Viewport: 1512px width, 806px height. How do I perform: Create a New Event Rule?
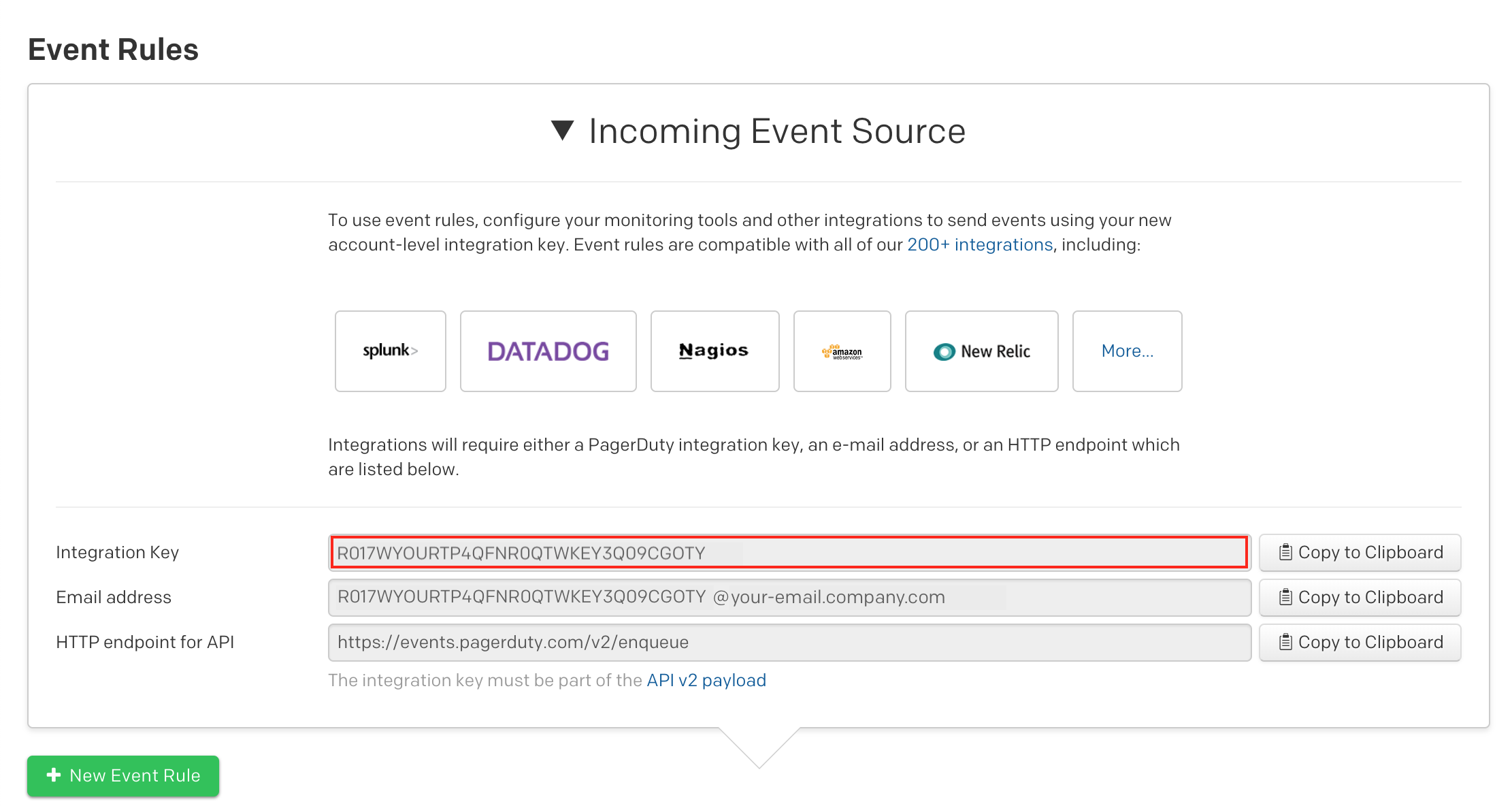point(123,775)
